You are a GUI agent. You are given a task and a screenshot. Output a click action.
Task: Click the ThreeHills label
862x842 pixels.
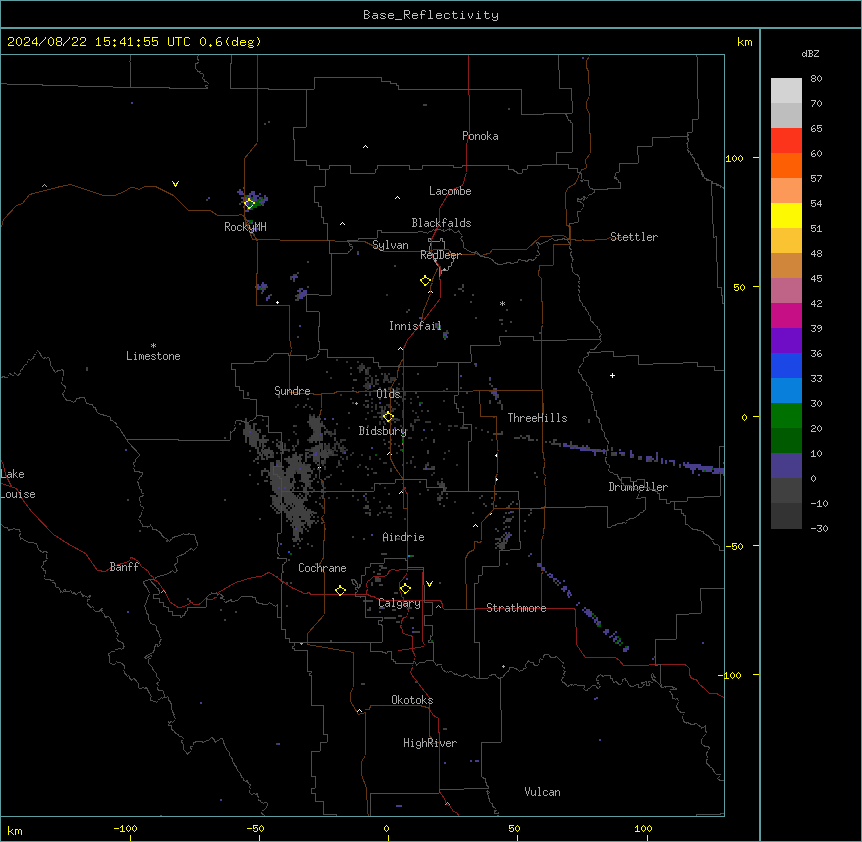537,418
